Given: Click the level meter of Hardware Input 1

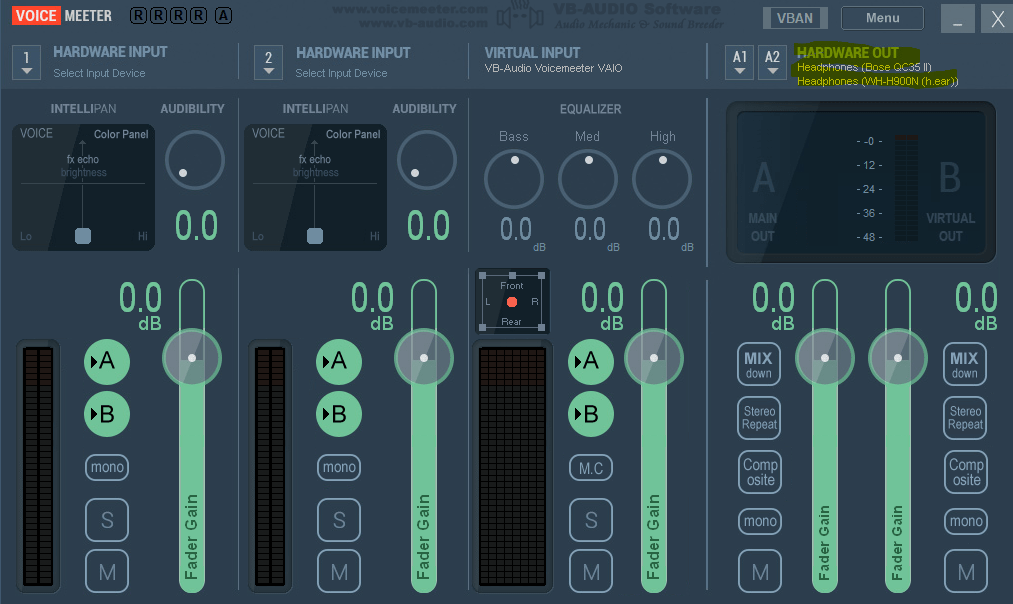Looking at the screenshot, I should pyautogui.click(x=38, y=466).
